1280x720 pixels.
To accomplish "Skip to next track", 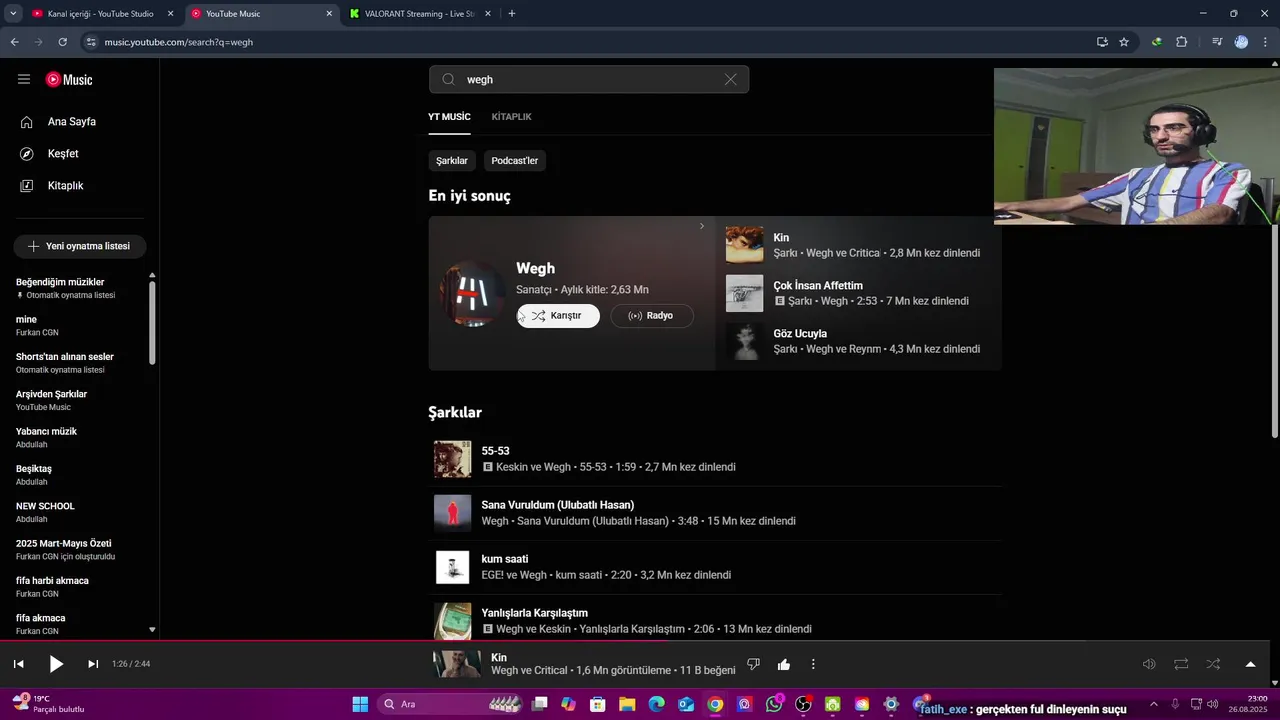I will pos(93,664).
